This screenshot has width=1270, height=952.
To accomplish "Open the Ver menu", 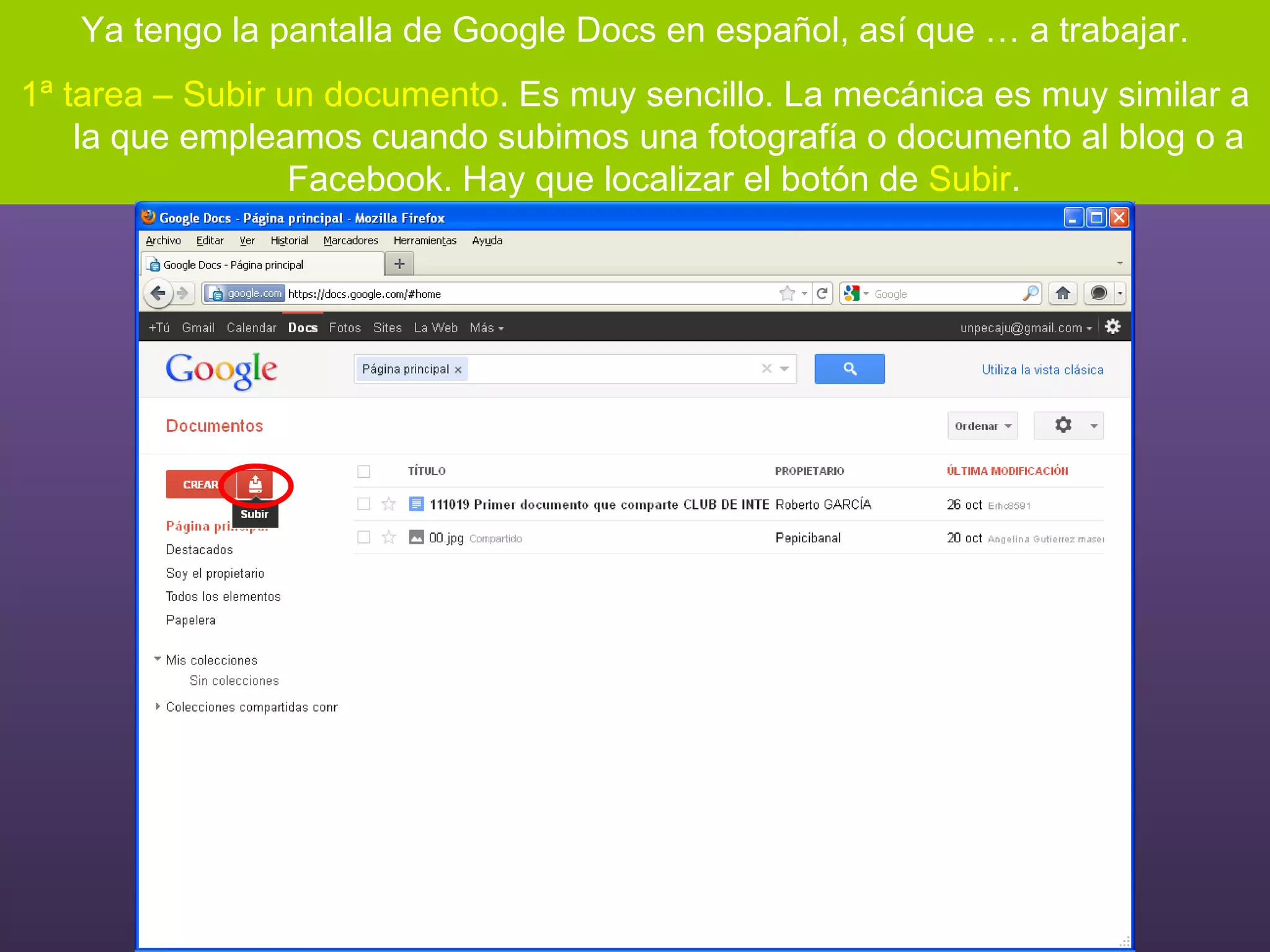I will coord(247,240).
